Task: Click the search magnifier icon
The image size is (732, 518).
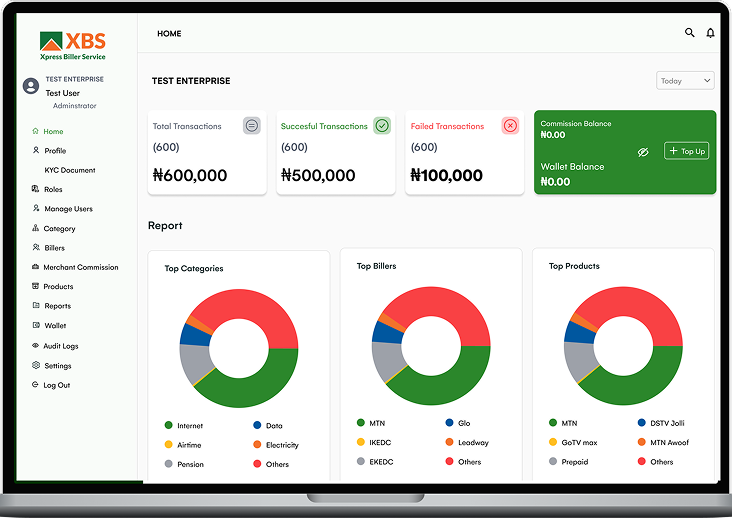Action: coord(689,33)
